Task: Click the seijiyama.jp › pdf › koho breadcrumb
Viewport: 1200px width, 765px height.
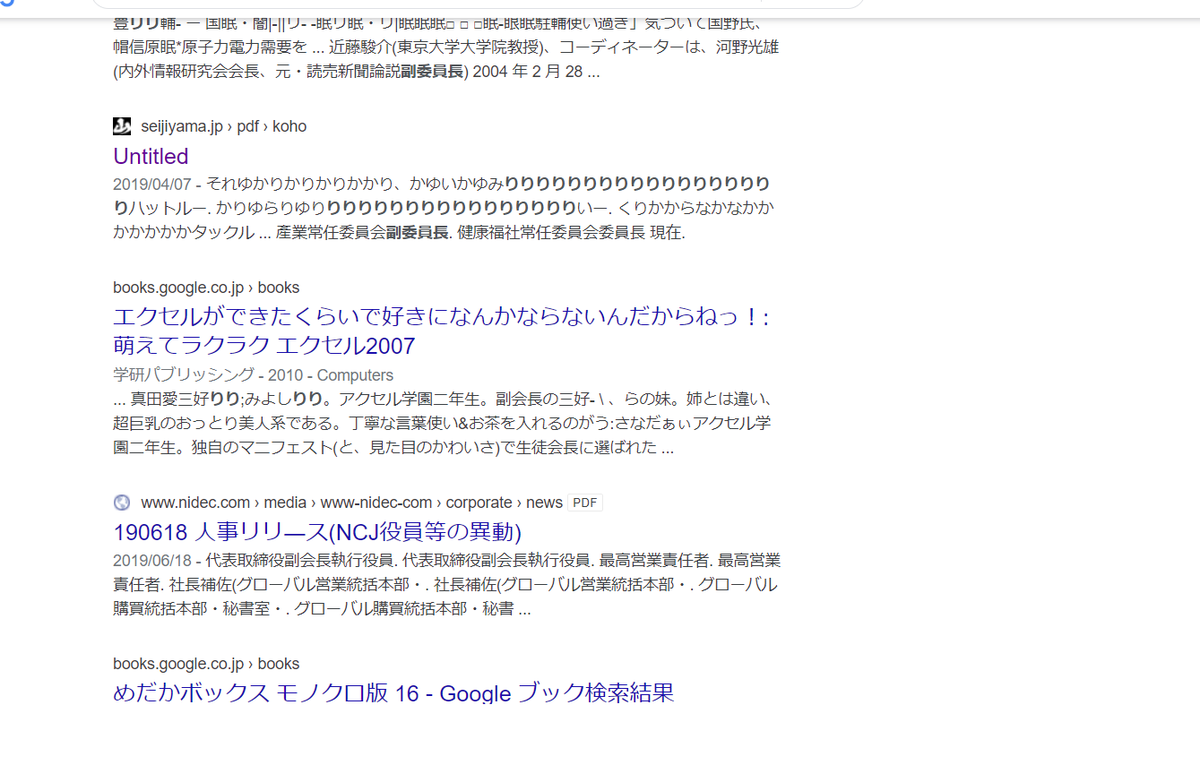Action: (x=224, y=126)
